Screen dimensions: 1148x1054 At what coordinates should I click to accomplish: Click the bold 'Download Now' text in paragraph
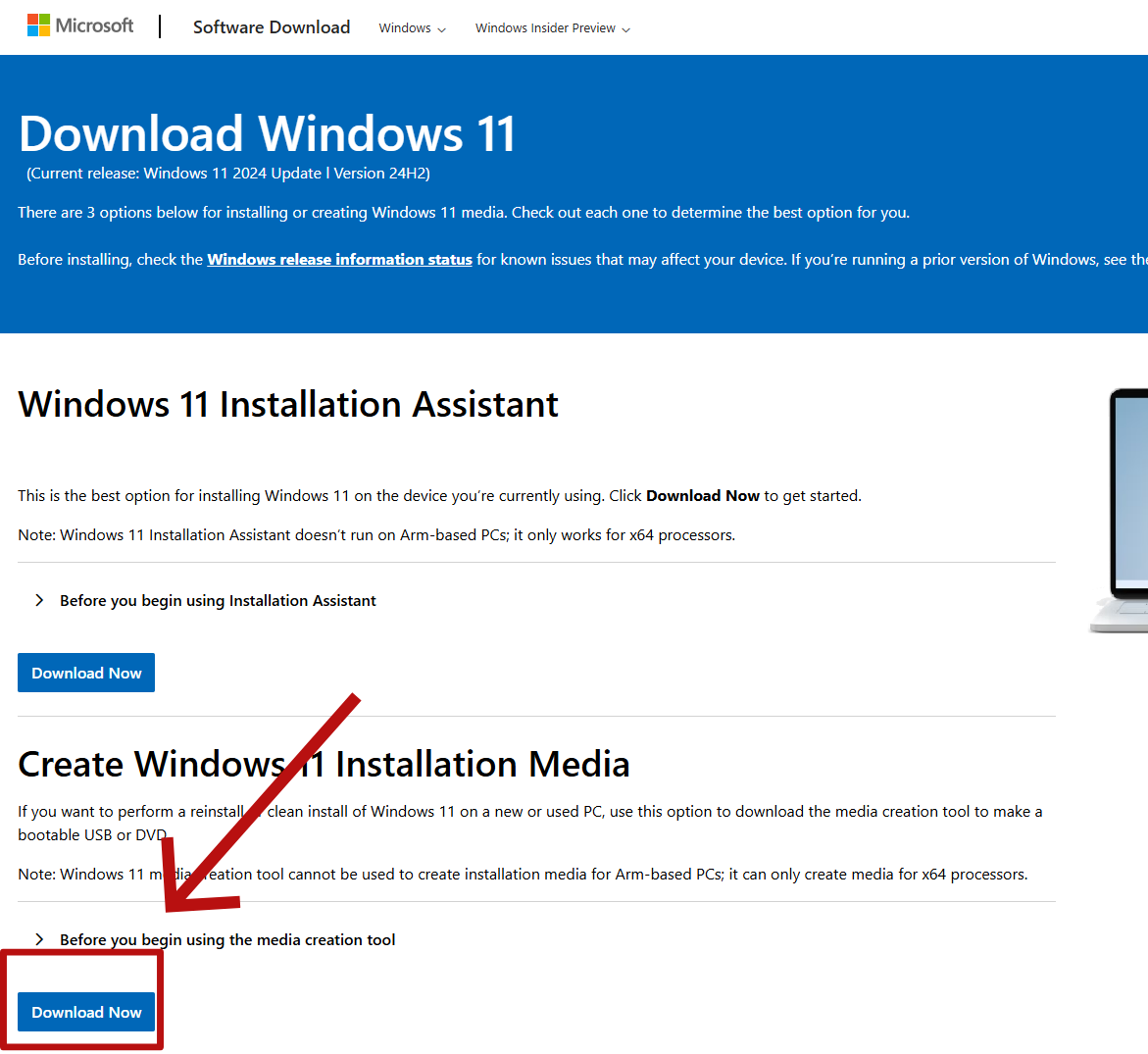(x=702, y=496)
